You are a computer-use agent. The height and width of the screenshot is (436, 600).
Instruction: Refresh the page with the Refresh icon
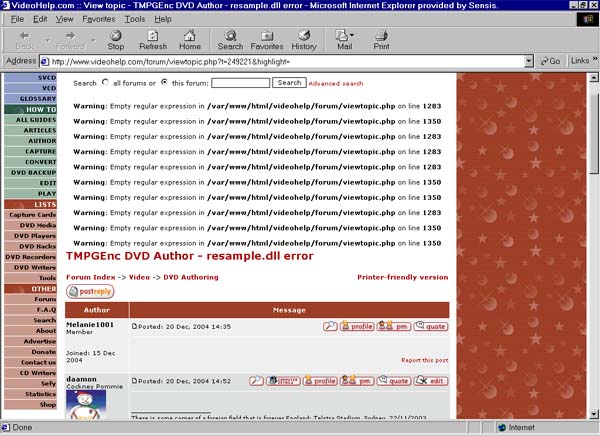[153, 40]
